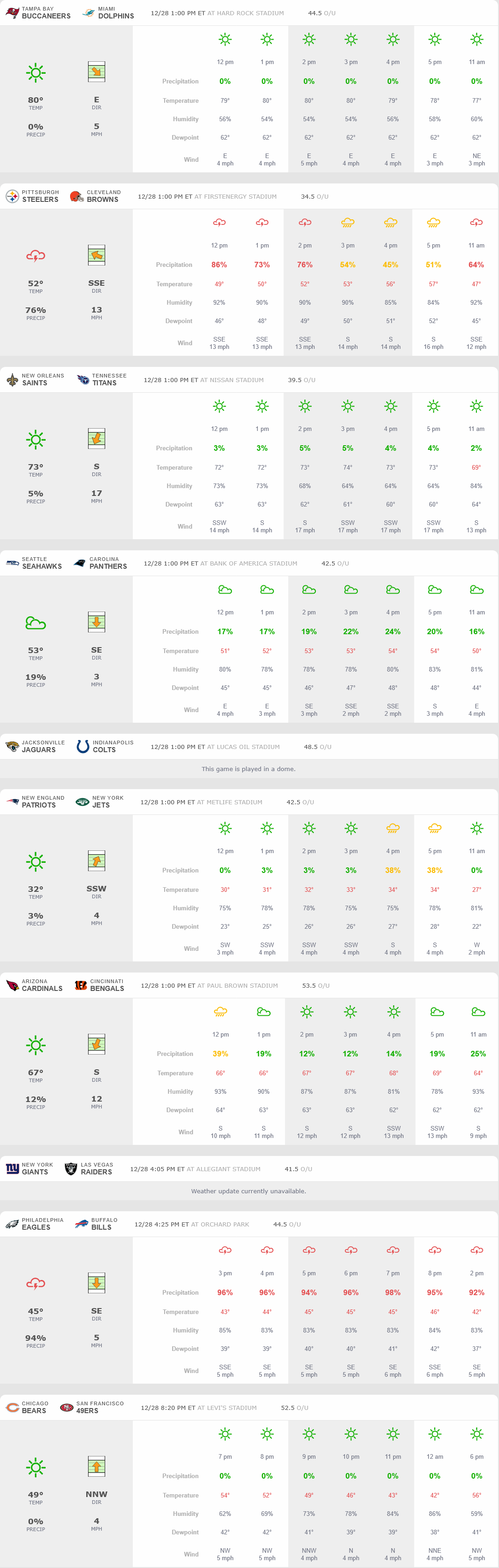499x1568 pixels.
Task: Click the Las Vegas Raiders logo
Action: click(x=71, y=1169)
